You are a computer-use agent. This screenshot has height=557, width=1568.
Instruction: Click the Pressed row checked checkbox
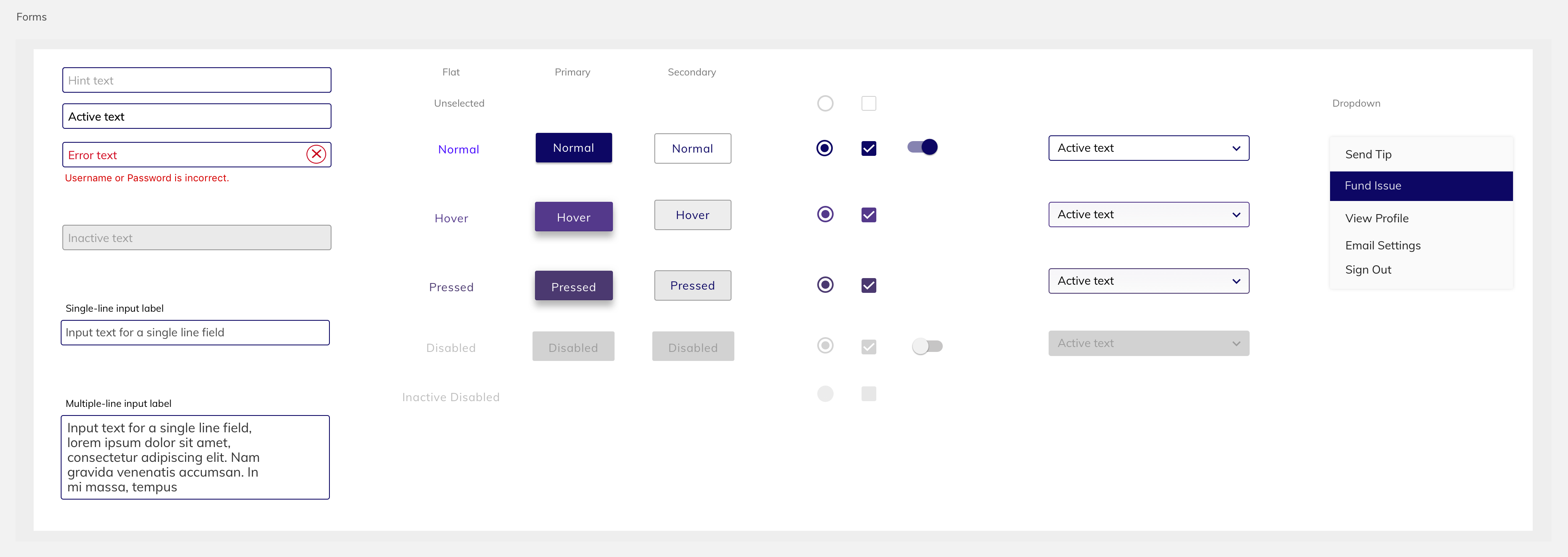point(869,285)
